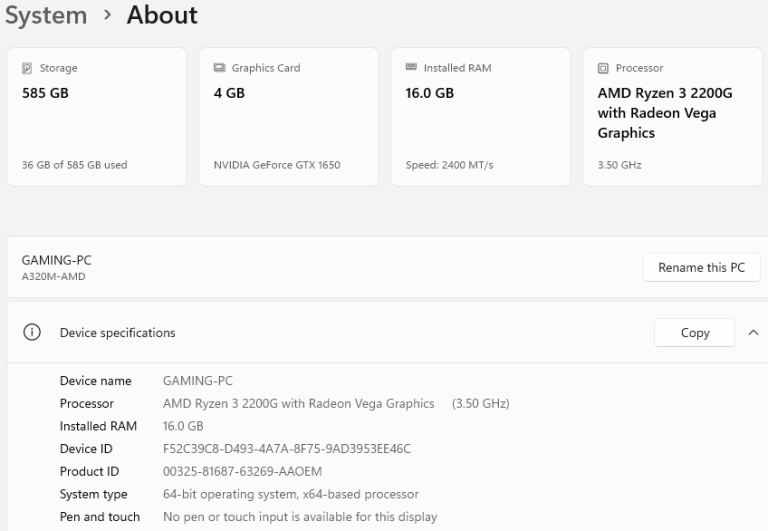Screen dimensions: 768x531
Task: Click the NVIDIA GeForce GTX 1650 label
Action: [x=277, y=165]
